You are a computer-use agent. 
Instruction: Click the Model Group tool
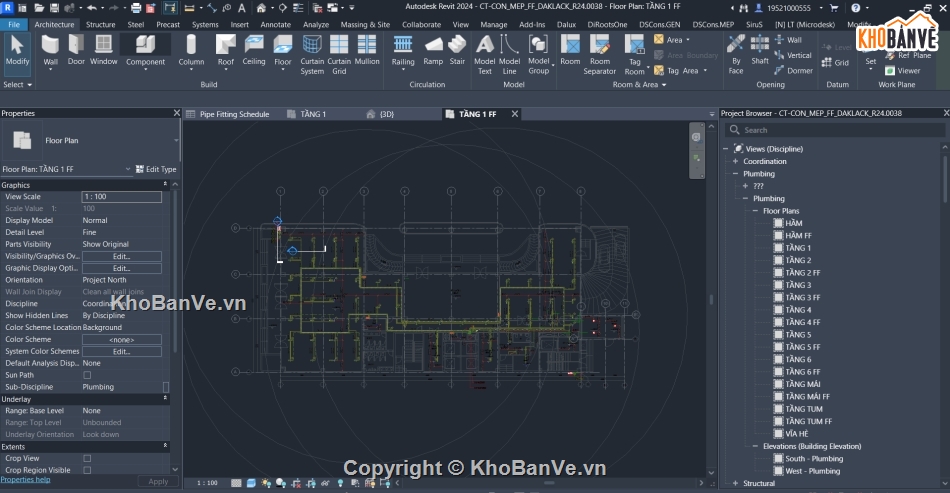pos(539,55)
